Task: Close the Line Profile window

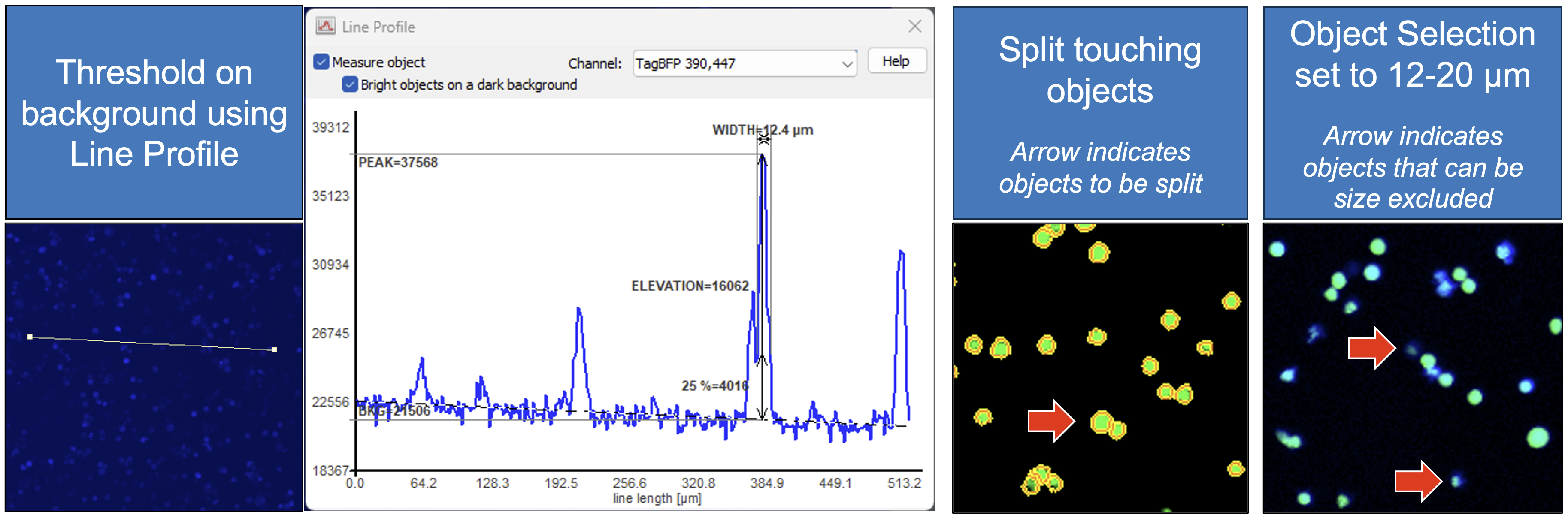Action: coord(914,26)
